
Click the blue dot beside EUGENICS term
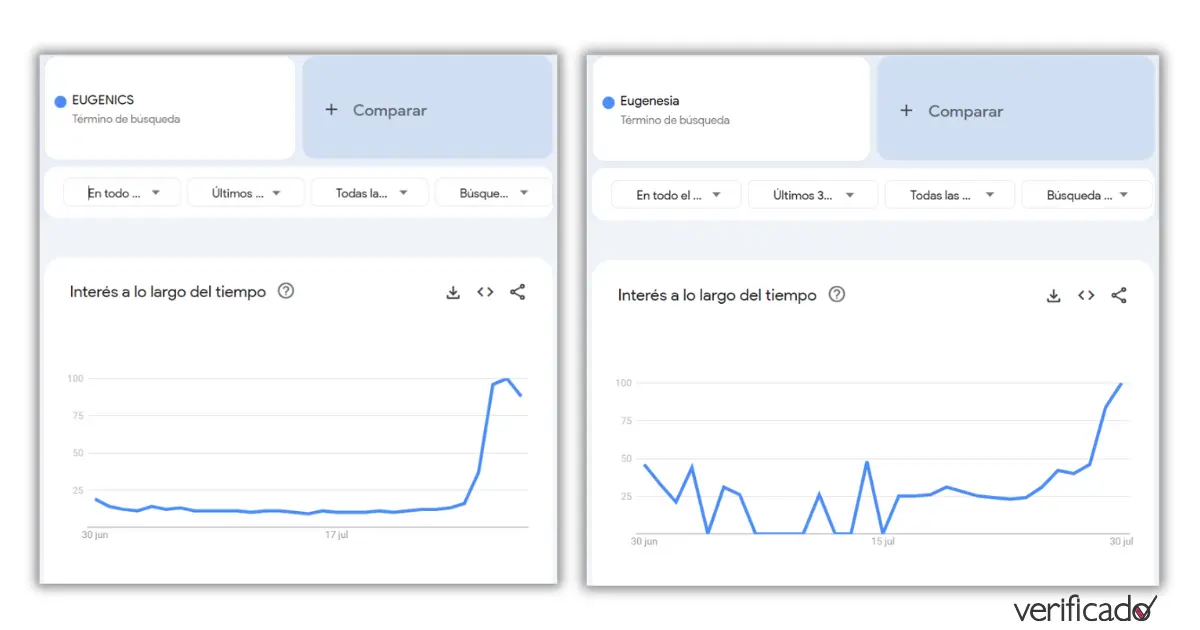tap(60, 101)
